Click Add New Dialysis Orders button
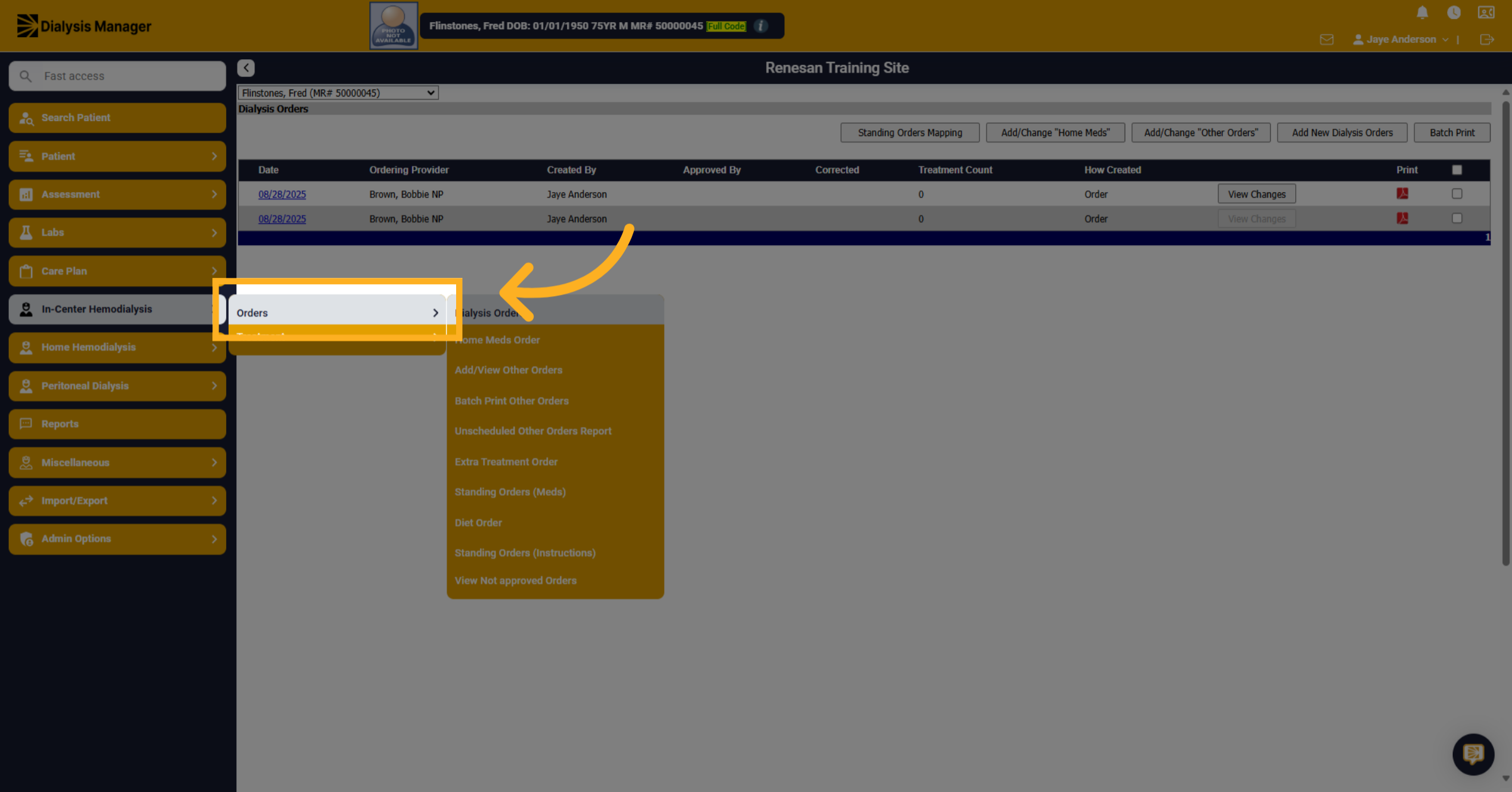The width and height of the screenshot is (1512, 792). [1342, 132]
